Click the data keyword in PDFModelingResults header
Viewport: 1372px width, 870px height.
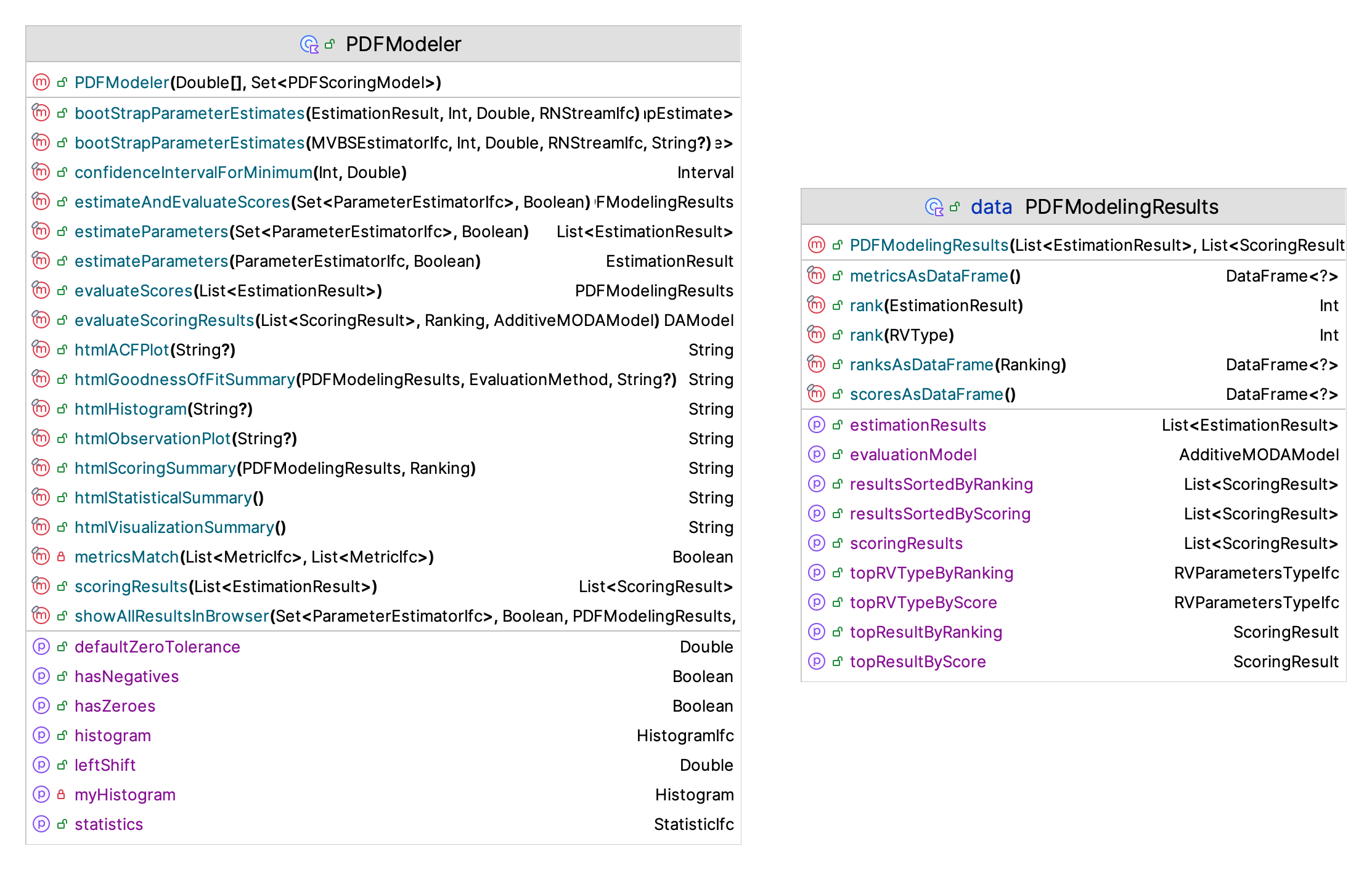[x=991, y=207]
